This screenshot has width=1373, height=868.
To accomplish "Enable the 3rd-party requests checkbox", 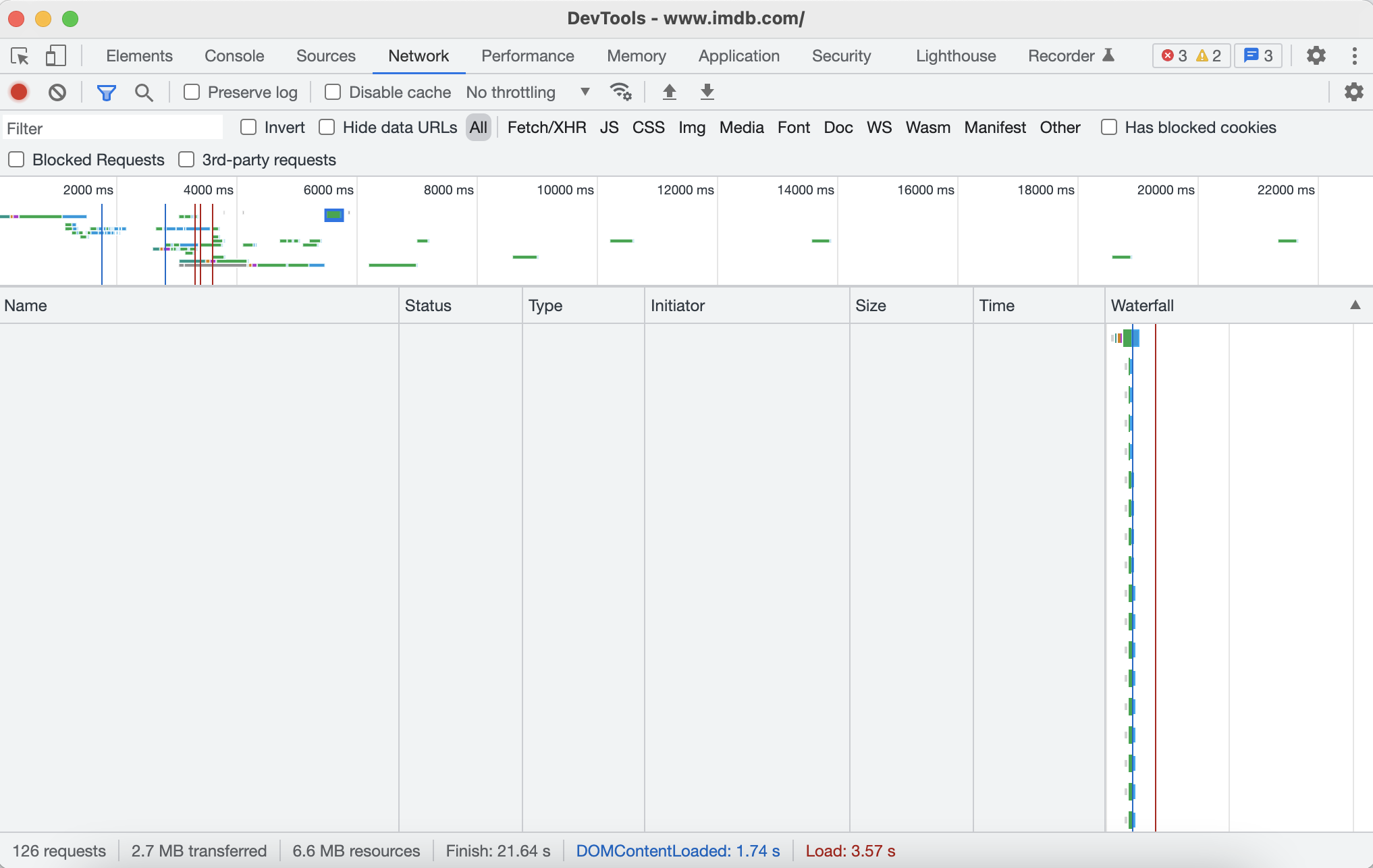I will [186, 160].
